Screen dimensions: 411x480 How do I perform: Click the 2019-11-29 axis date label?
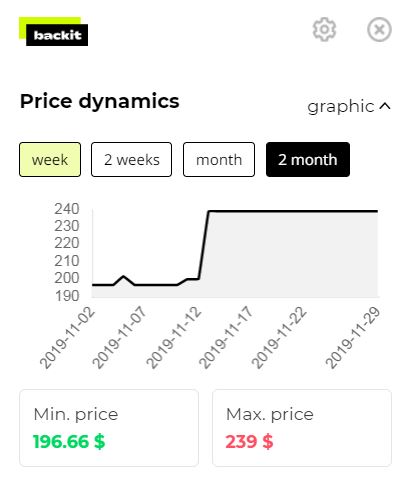coord(353,338)
